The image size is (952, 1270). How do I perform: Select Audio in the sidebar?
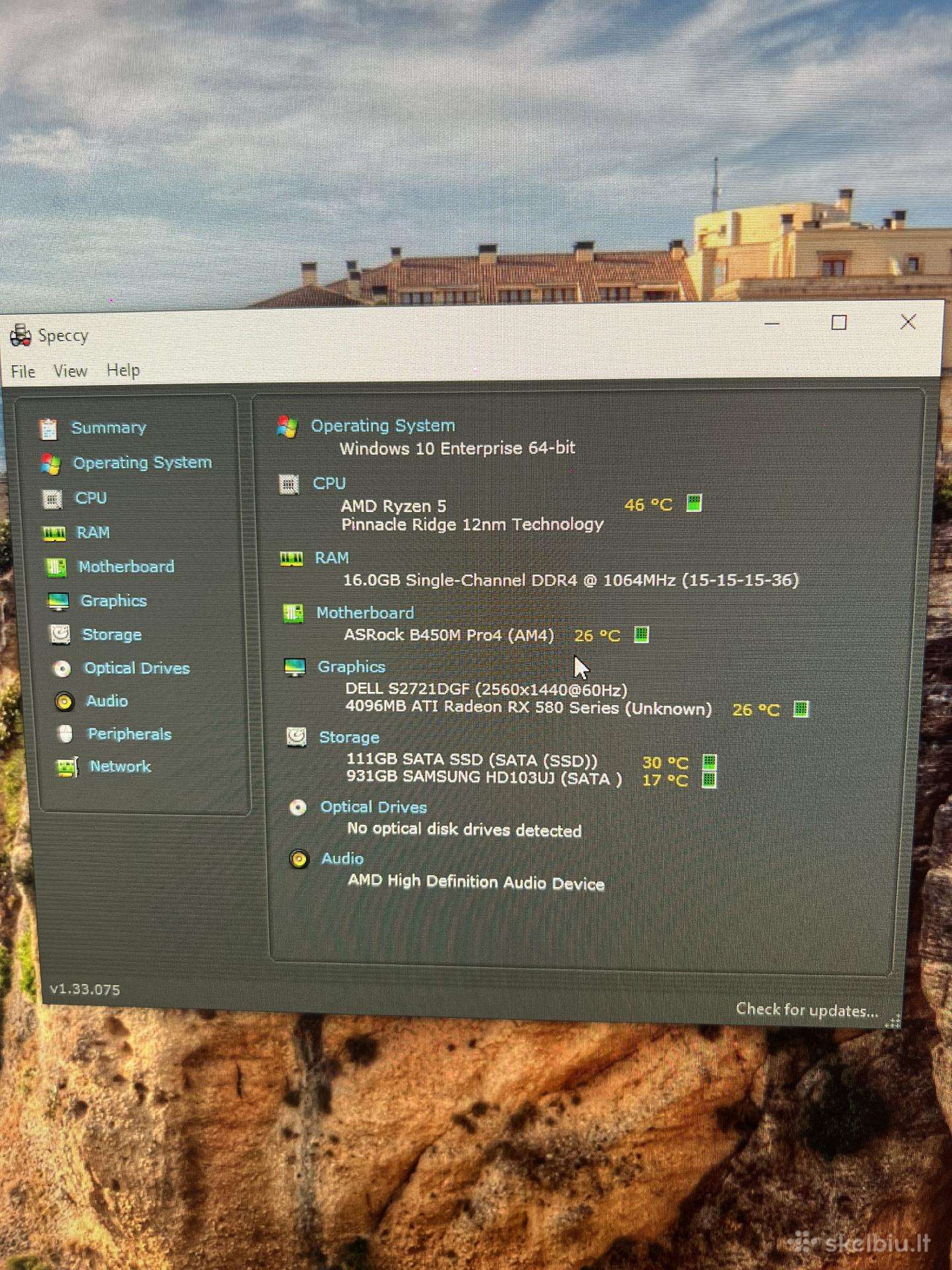(x=107, y=701)
